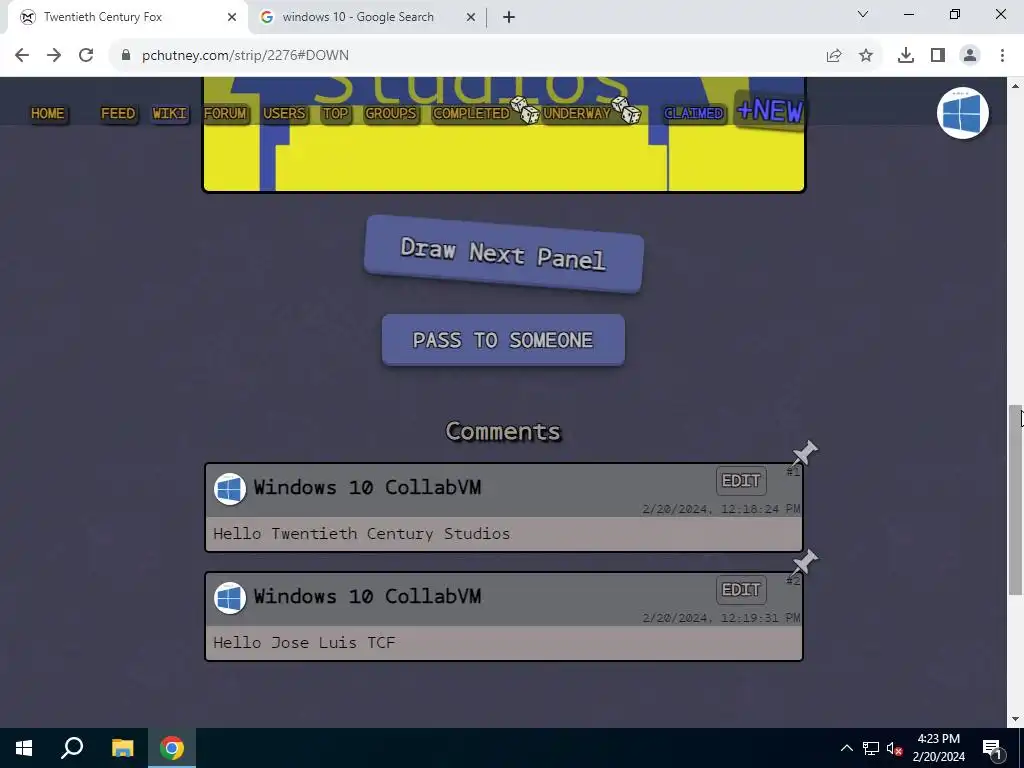
Task: Open the FEED page
Action: click(118, 114)
